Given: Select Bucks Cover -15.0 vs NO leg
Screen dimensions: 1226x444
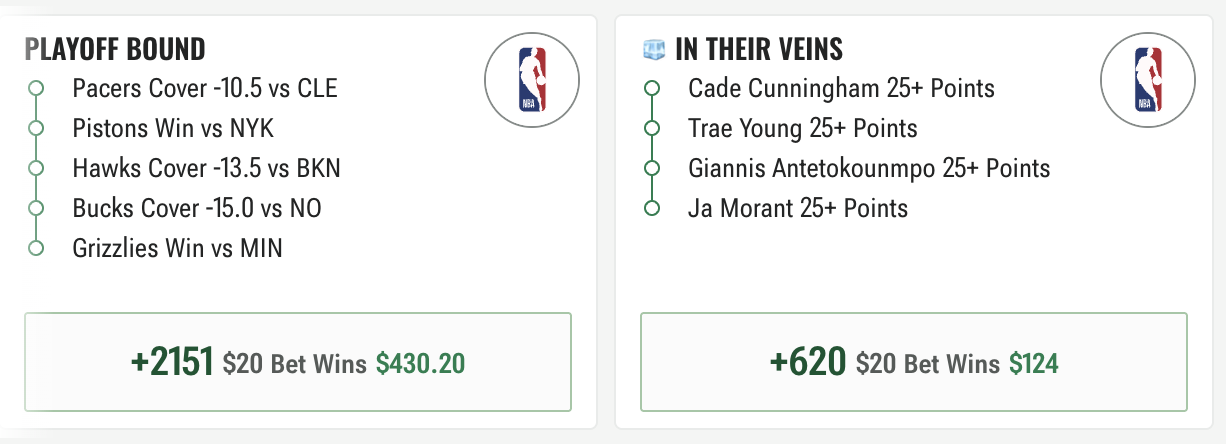Looking at the screenshot, I should click(197, 208).
